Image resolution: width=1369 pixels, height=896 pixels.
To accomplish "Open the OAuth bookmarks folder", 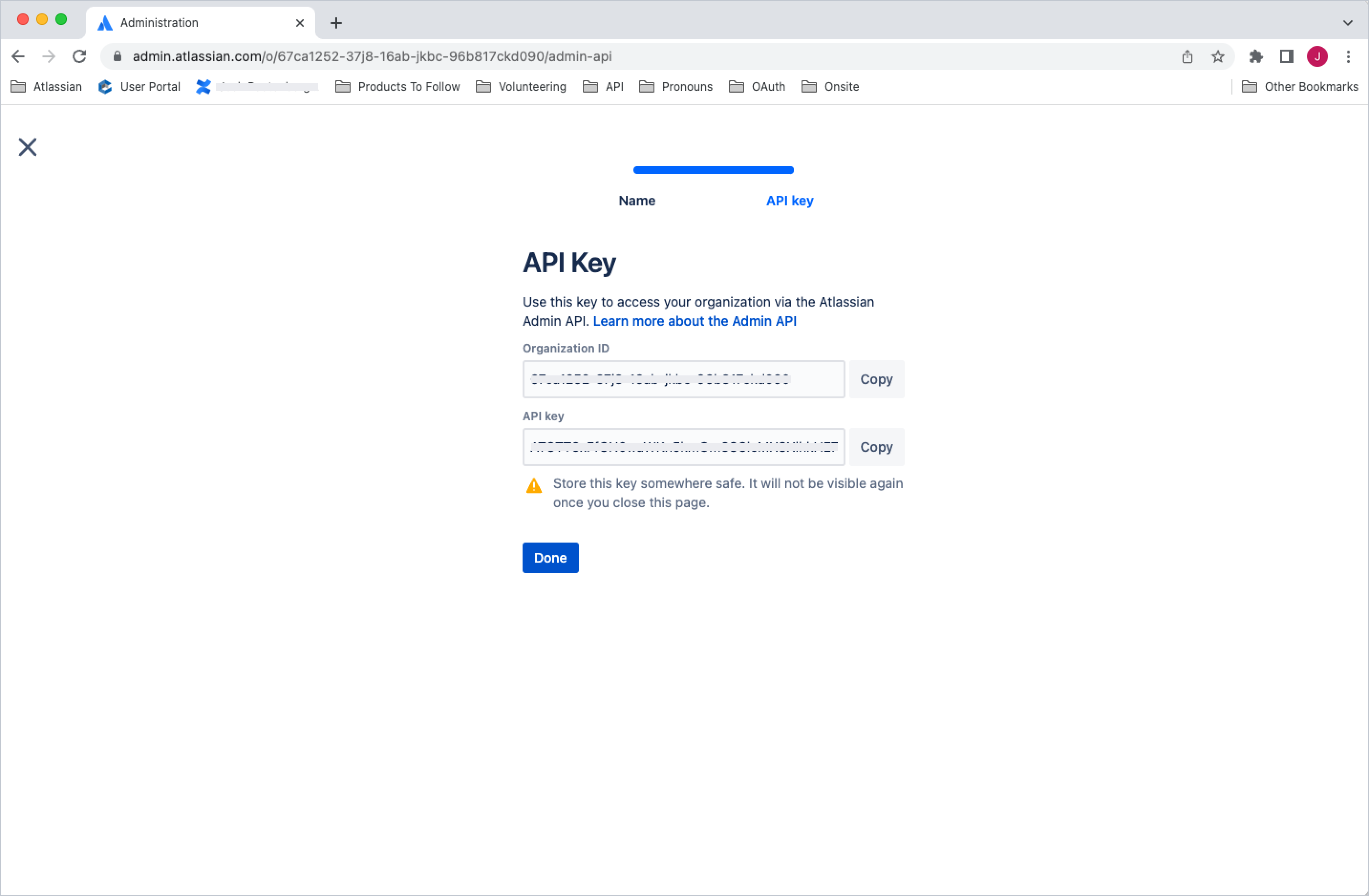I will [756, 86].
